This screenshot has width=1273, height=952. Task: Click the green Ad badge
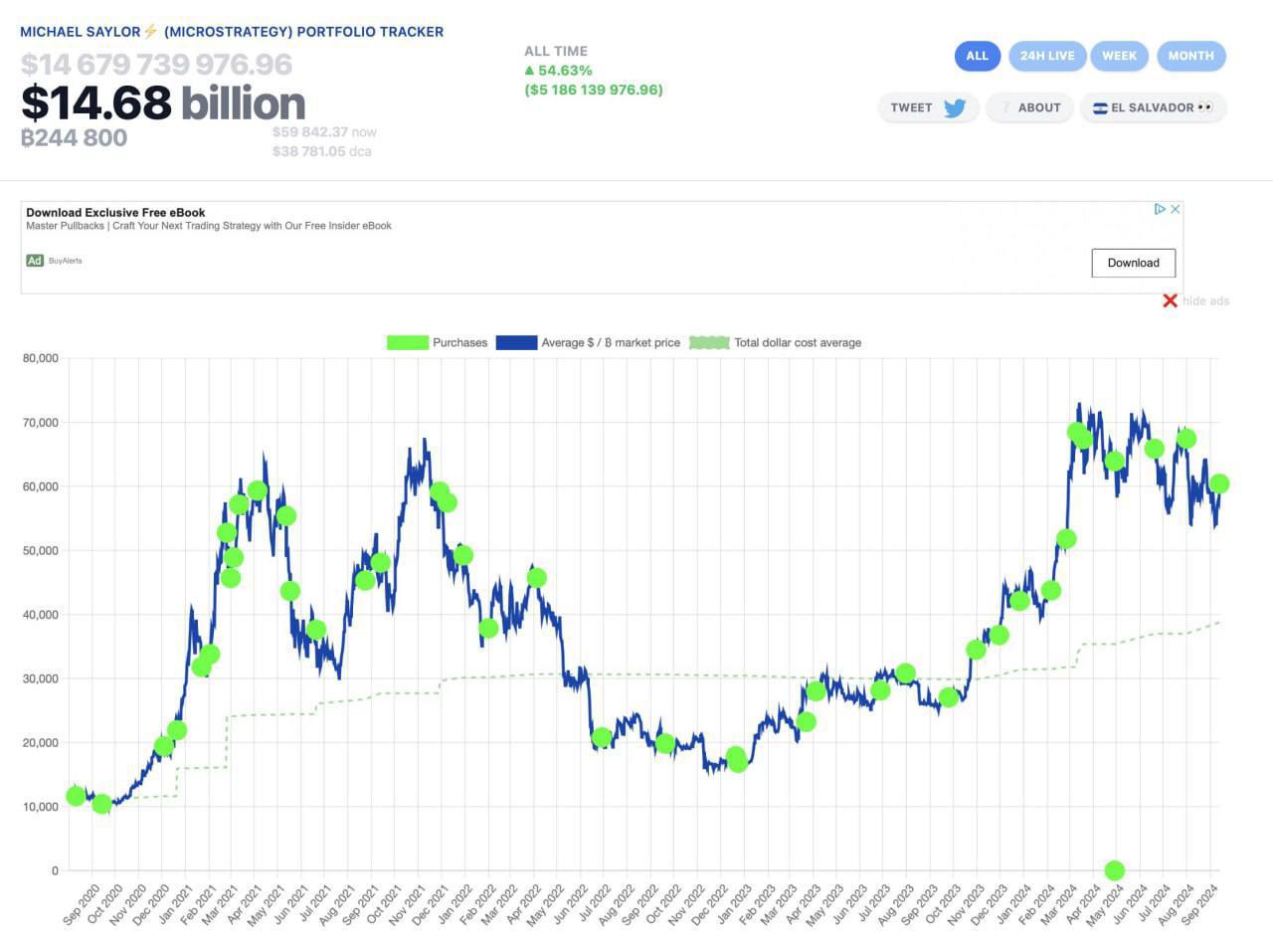(35, 261)
